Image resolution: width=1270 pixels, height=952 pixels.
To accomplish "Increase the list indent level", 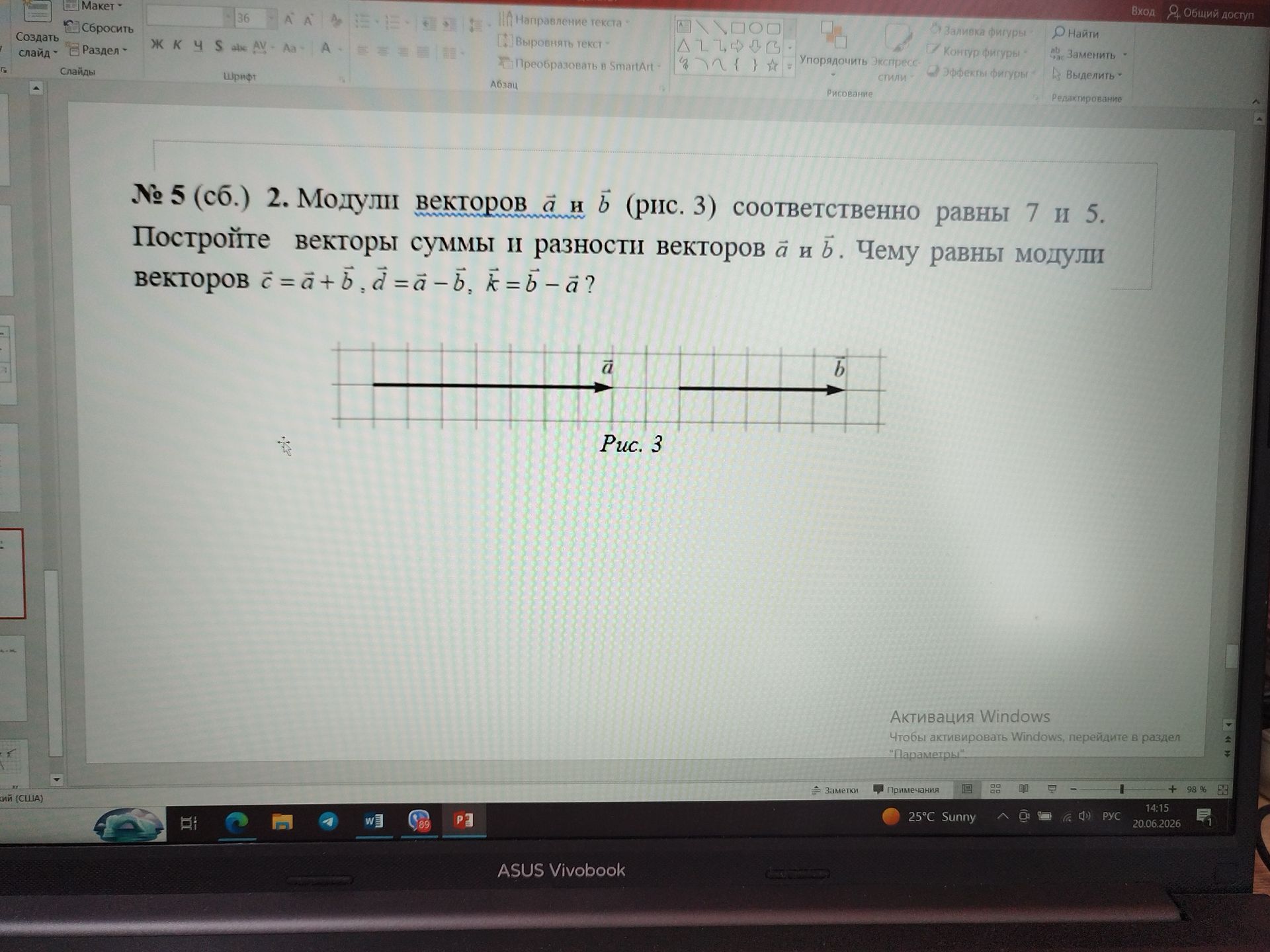I will click(450, 25).
